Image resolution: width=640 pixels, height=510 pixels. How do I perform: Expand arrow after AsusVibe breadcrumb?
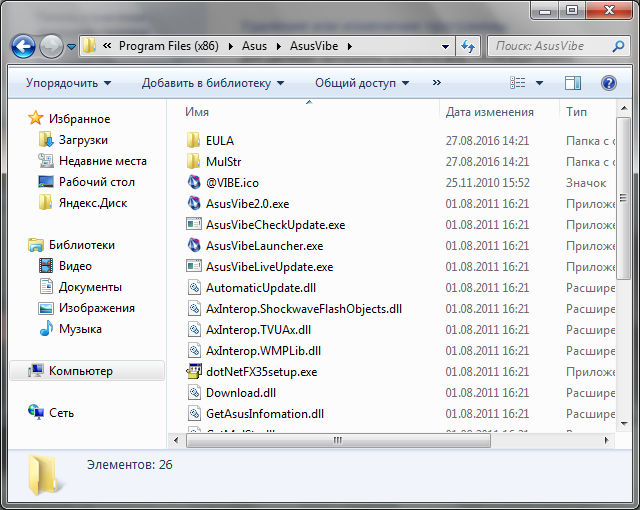click(350, 47)
